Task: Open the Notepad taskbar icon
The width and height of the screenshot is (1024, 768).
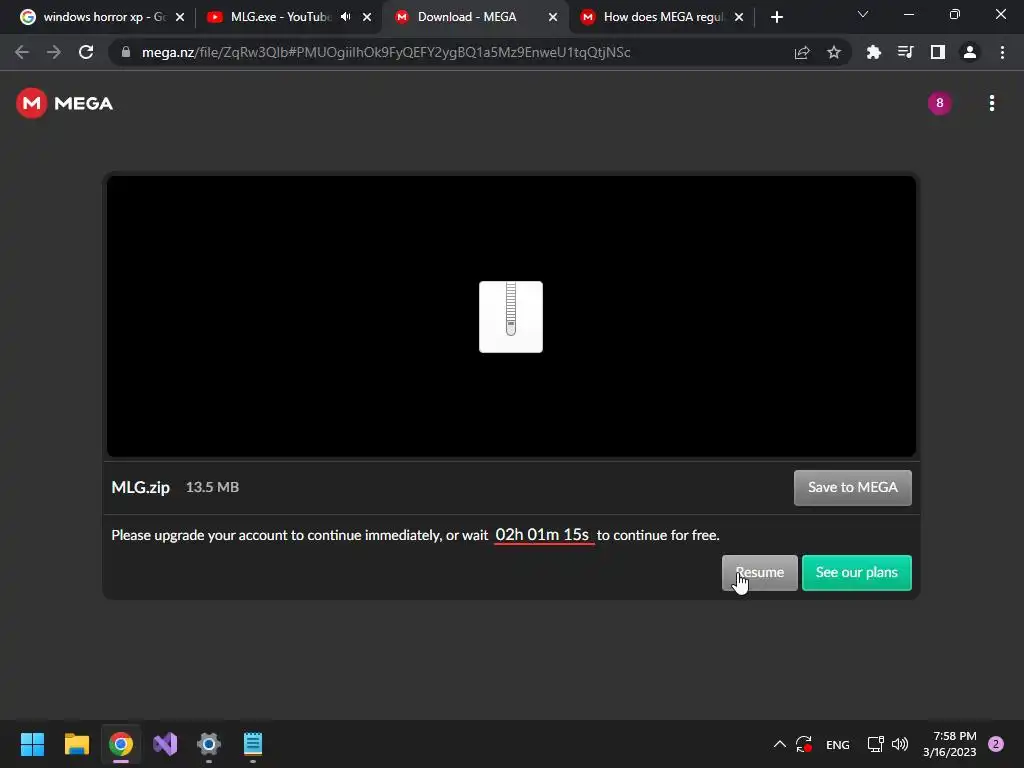Action: coord(253,744)
